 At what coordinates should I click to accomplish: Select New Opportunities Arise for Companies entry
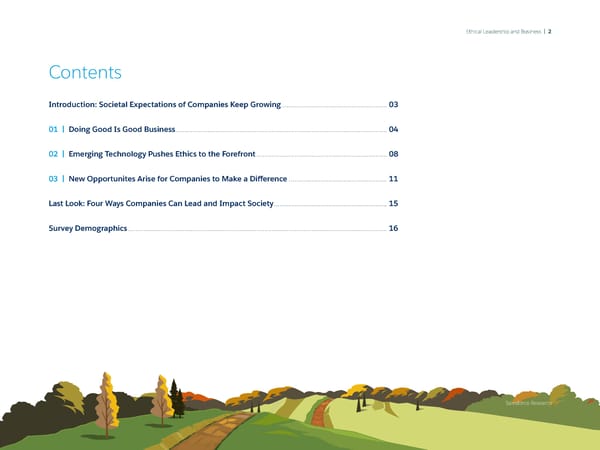coord(178,179)
